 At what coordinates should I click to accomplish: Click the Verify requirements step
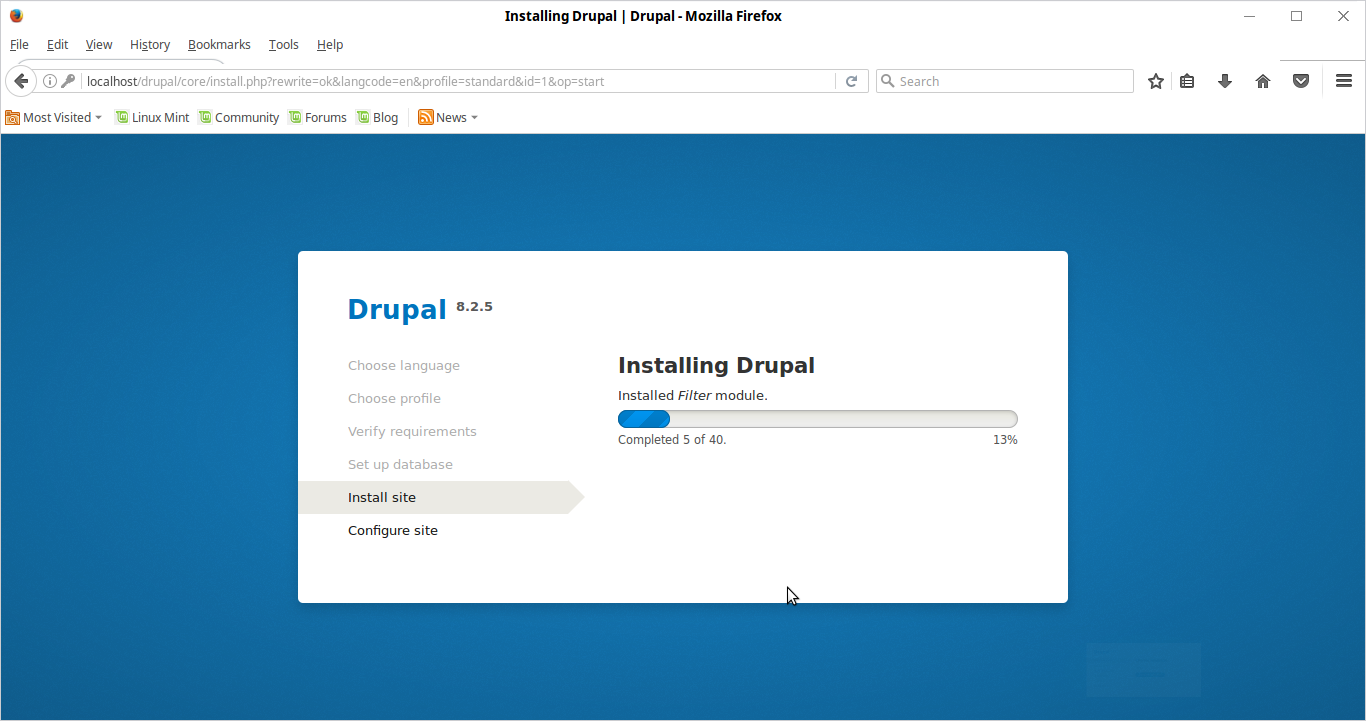[x=412, y=431]
